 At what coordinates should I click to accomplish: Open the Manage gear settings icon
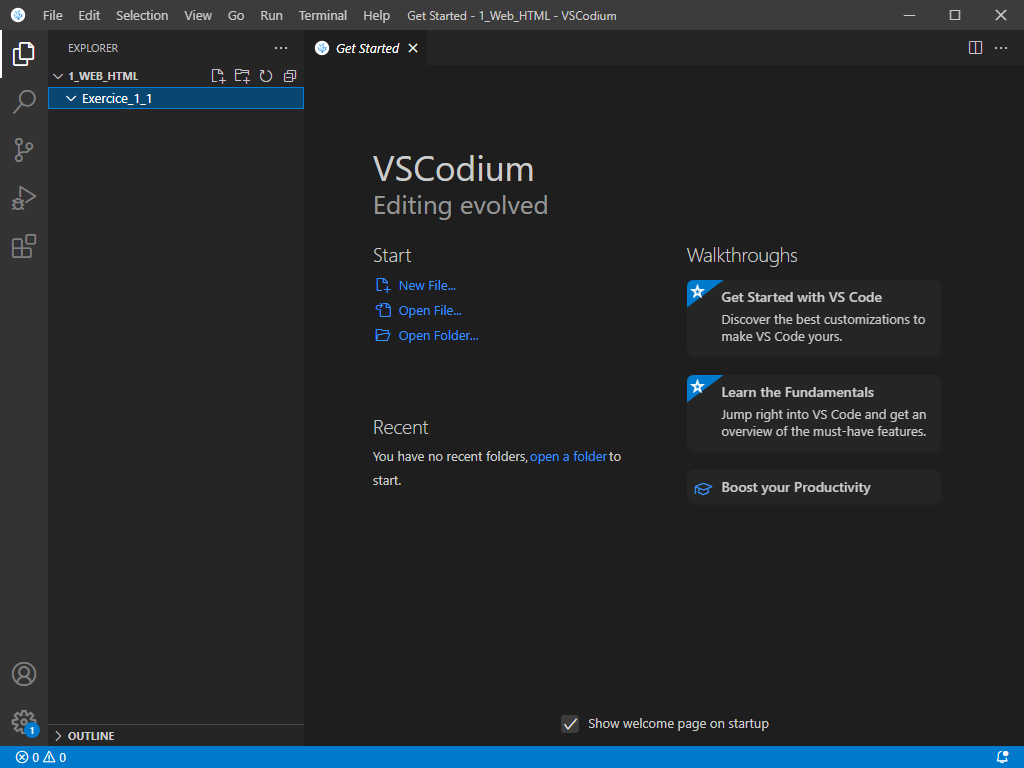tap(24, 722)
